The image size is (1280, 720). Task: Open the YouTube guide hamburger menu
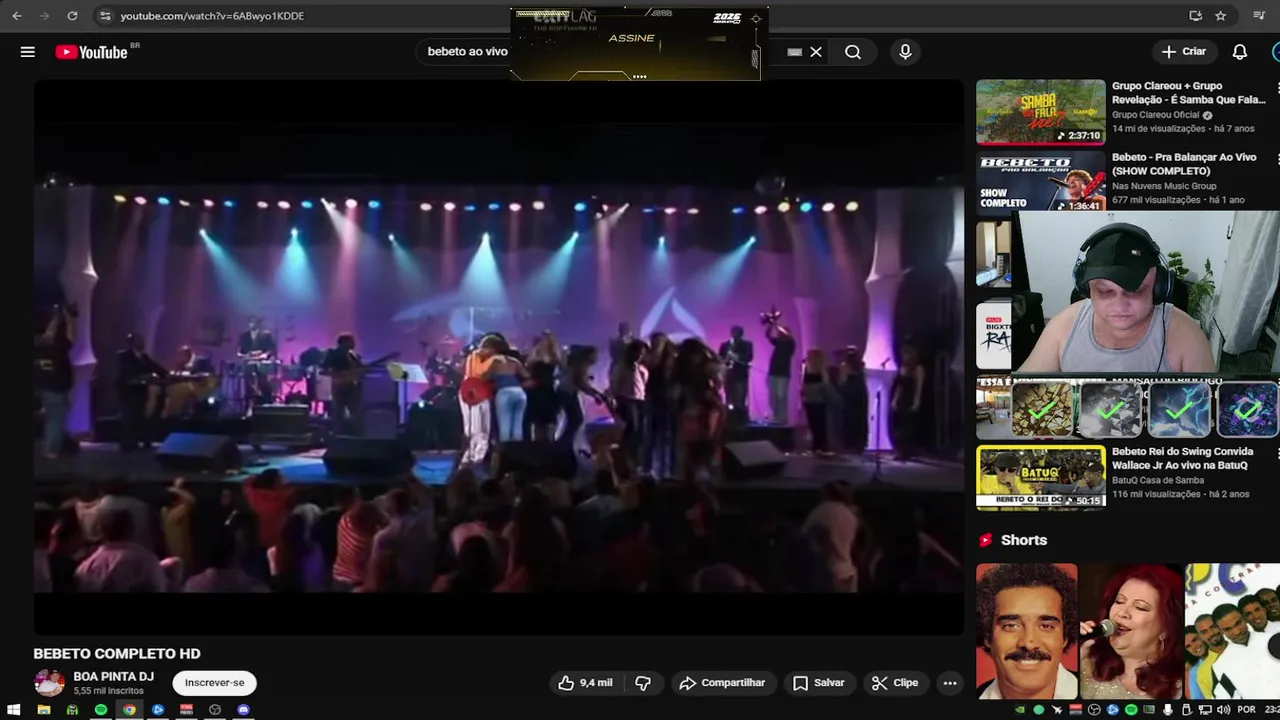click(x=28, y=52)
